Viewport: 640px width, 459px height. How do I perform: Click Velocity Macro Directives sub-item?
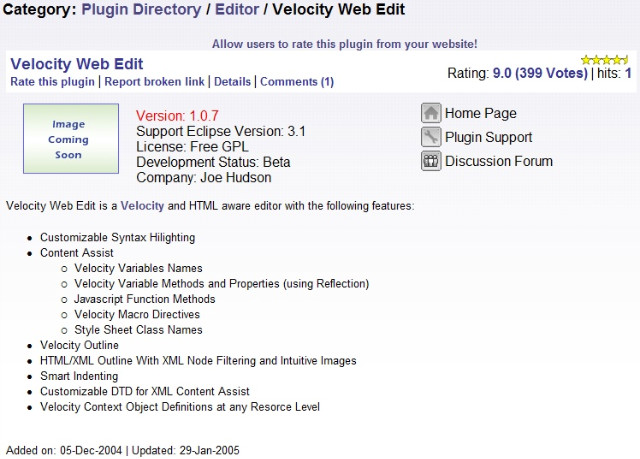point(137,315)
